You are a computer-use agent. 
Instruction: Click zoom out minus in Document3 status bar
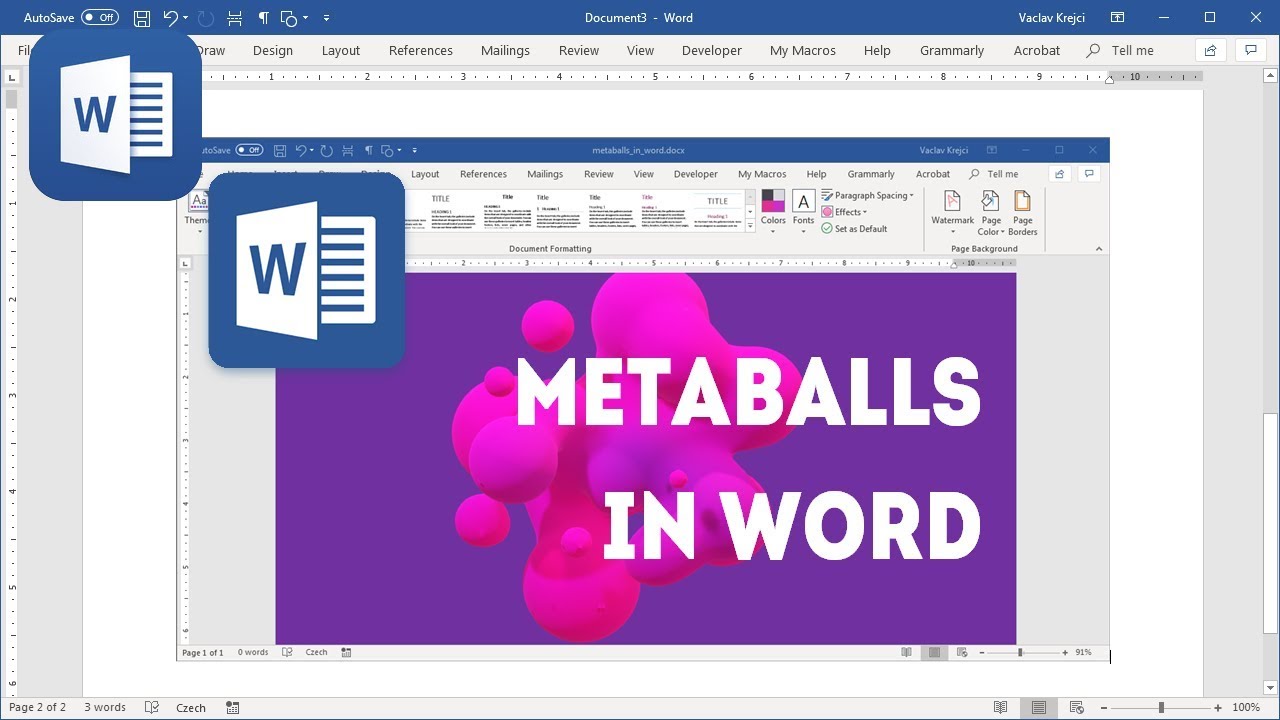point(1105,707)
